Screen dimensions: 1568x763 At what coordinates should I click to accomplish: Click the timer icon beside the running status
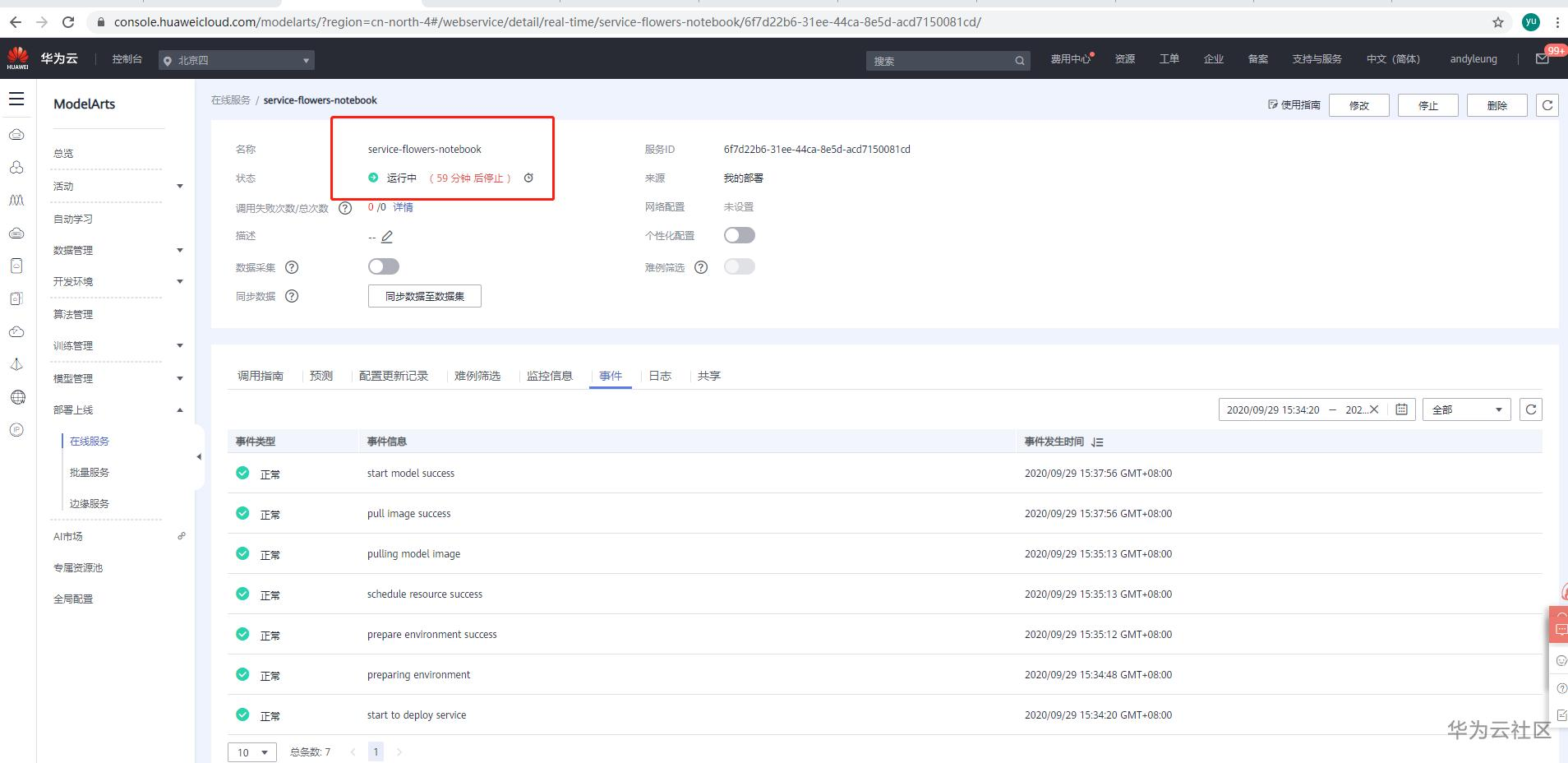528,178
